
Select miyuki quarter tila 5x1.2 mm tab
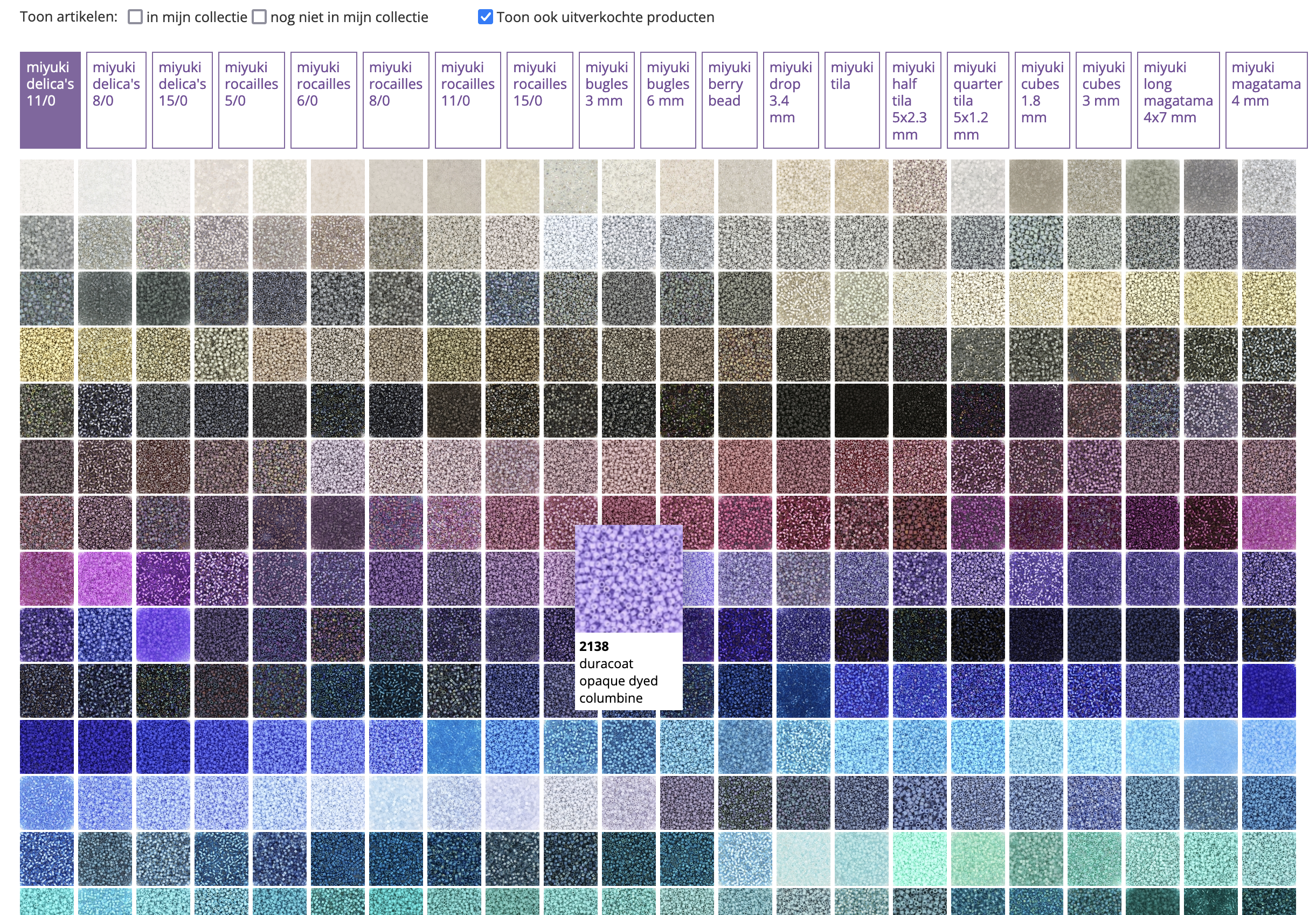click(x=978, y=100)
